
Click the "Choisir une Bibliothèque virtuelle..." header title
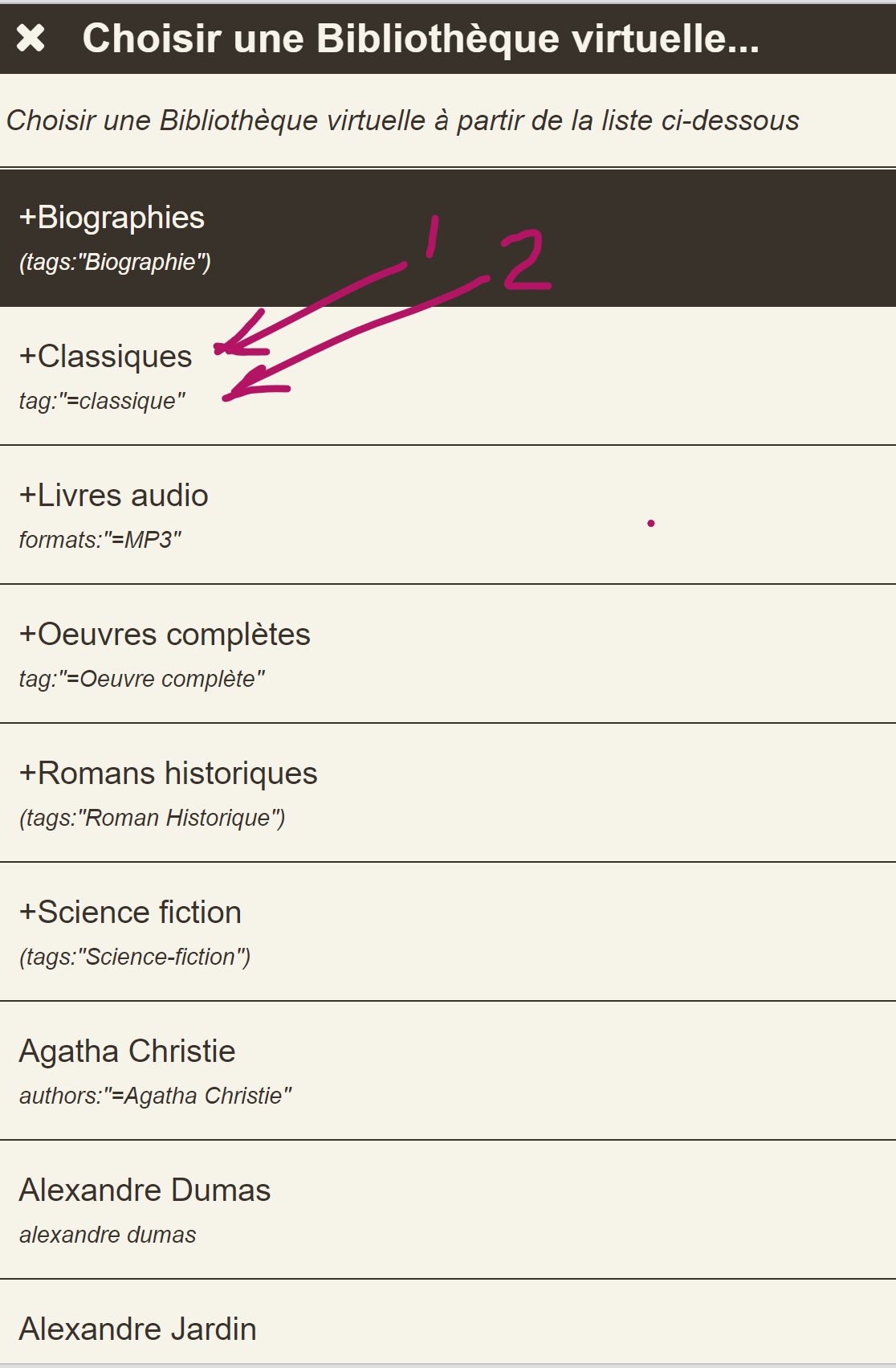click(421, 38)
